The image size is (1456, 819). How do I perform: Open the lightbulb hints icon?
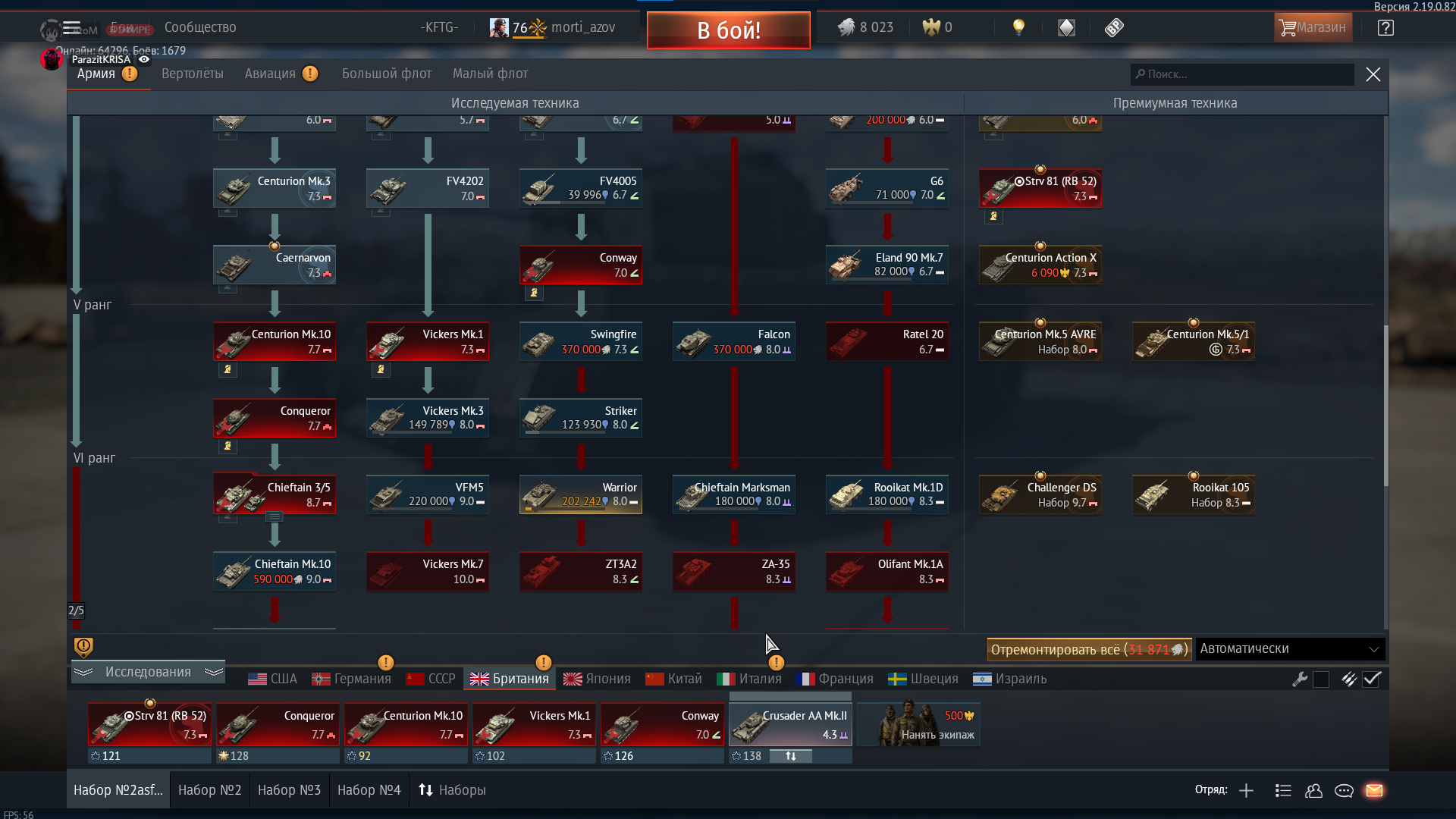[1018, 28]
